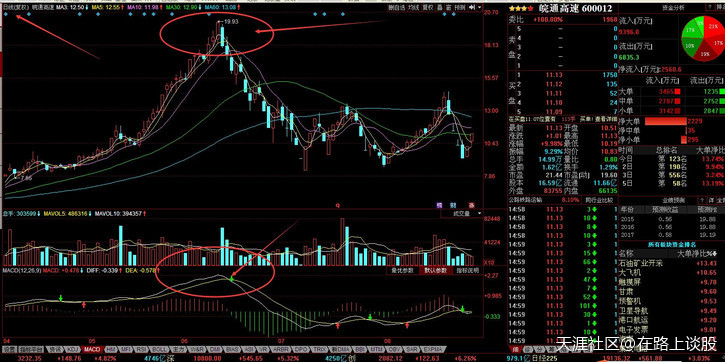The image size is (725, 362).
Task: Click the purple 榜 marker icon on chart
Action: click(x=440, y=204)
